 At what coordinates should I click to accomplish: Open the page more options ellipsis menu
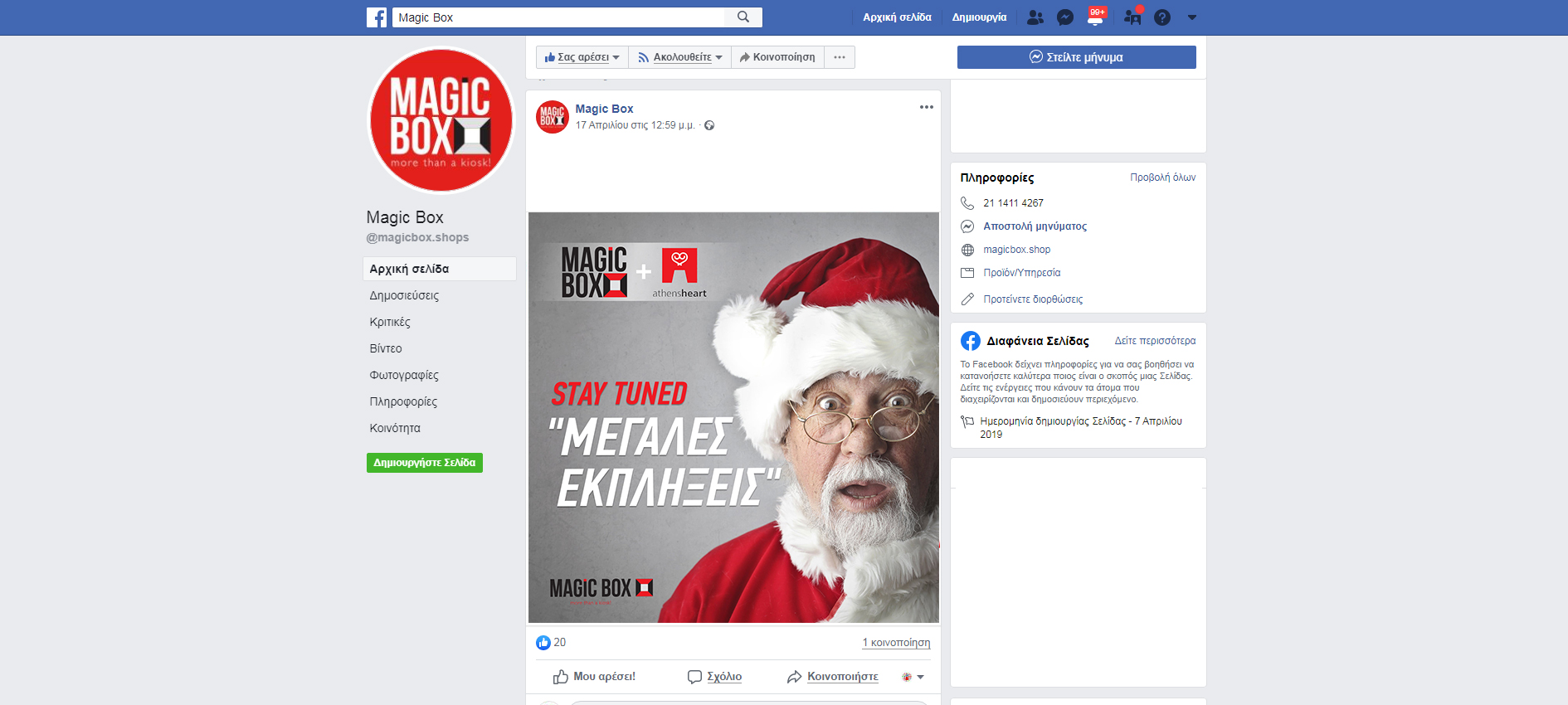840,57
